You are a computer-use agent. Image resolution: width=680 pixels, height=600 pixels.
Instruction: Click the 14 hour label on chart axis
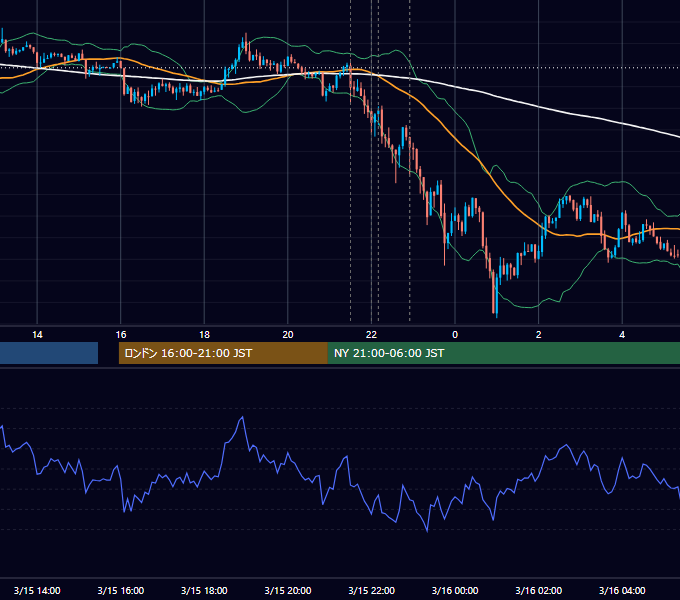[x=37, y=335]
